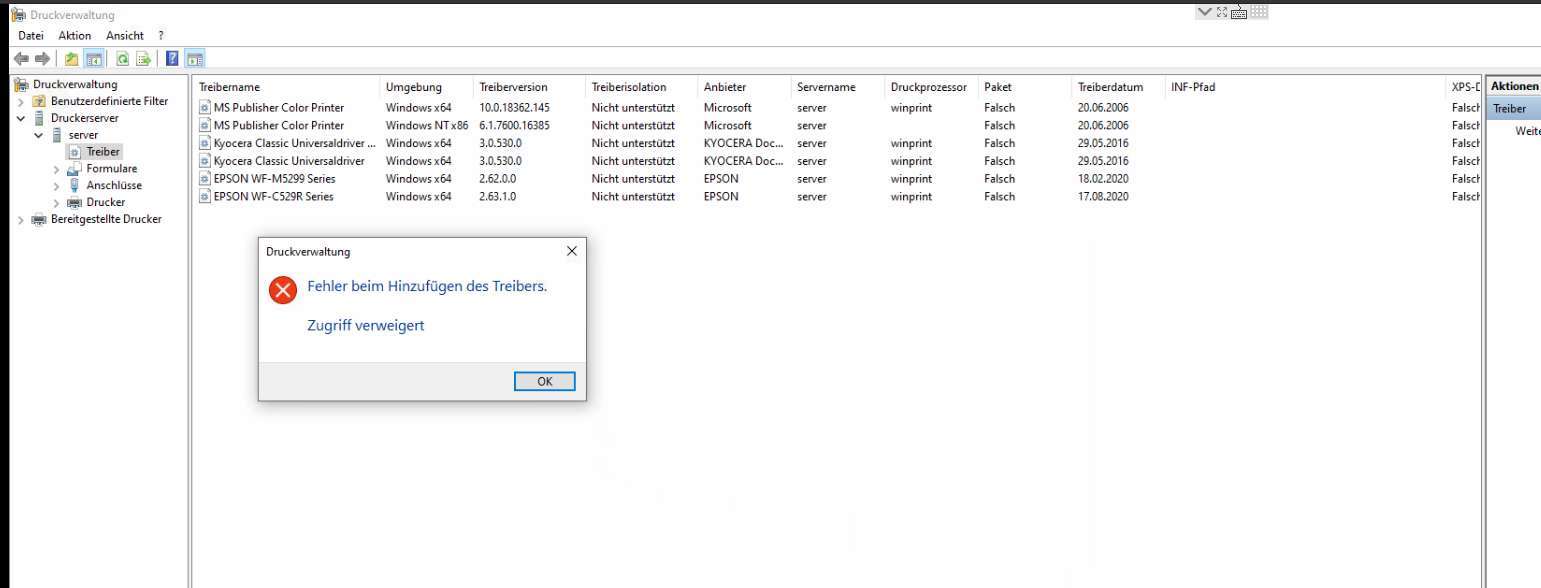
Task: Expand the Benutzerdefinierte Filter node
Action: [x=21, y=102]
